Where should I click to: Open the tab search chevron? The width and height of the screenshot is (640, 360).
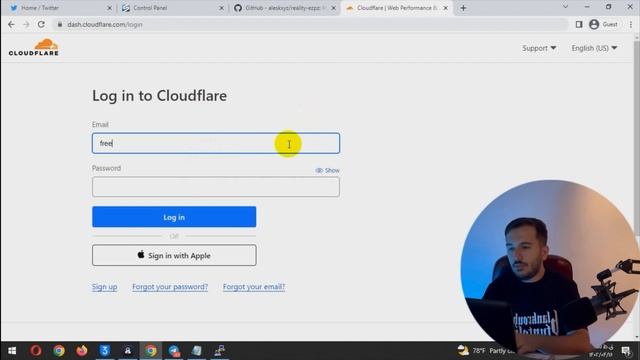(x=565, y=7)
